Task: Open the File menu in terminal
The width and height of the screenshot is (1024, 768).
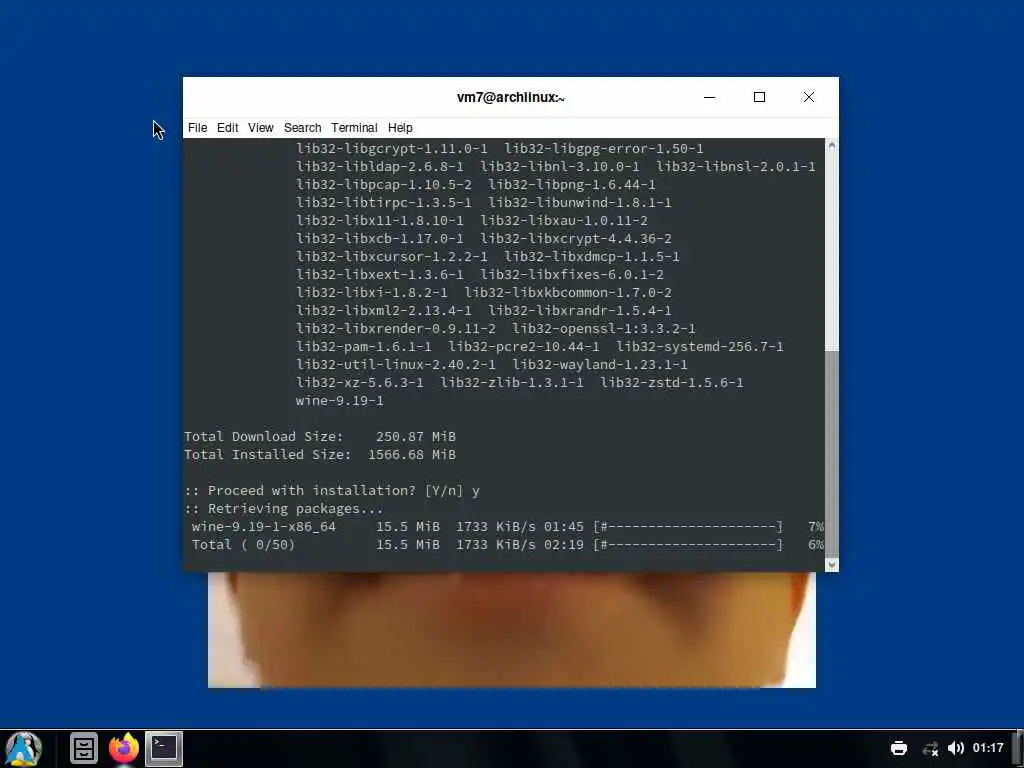Action: [197, 128]
